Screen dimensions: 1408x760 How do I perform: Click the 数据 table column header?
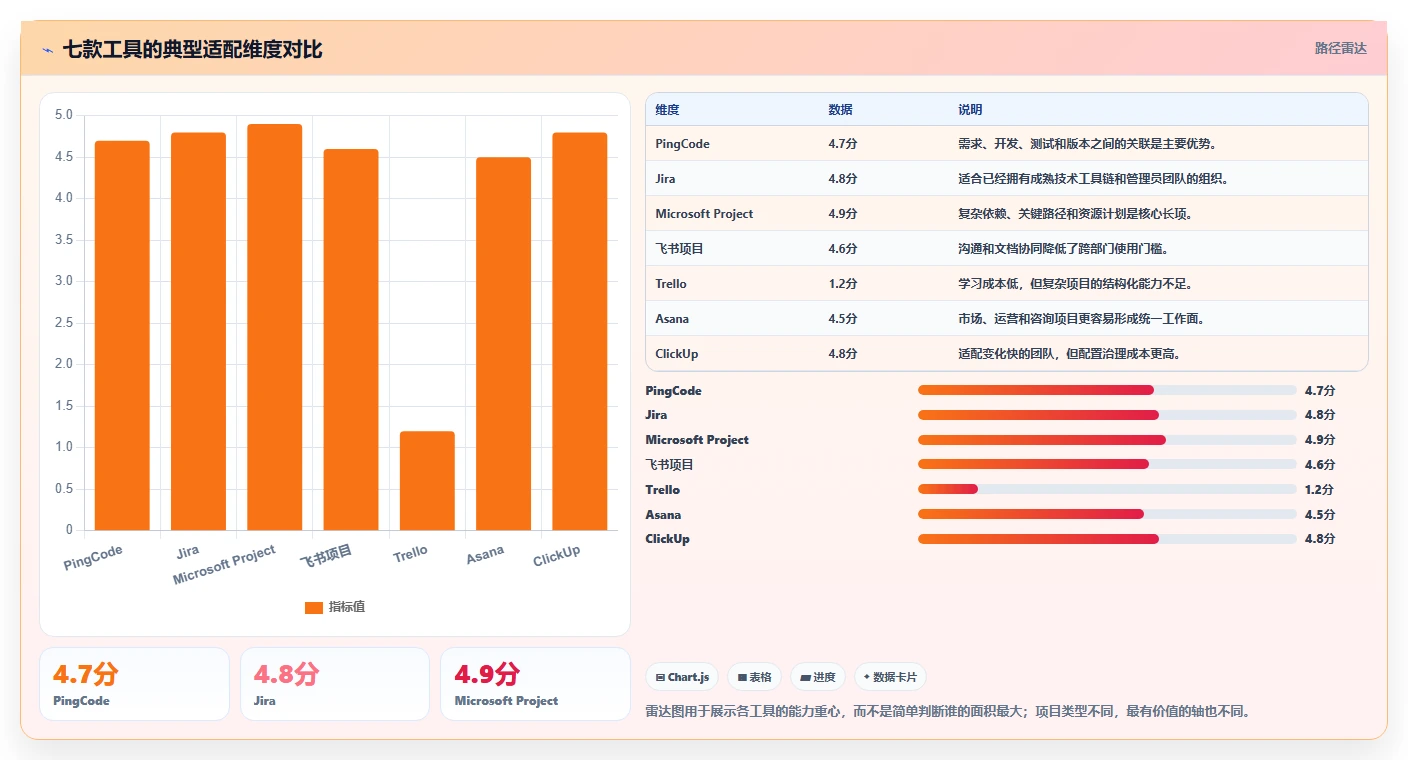click(841, 110)
